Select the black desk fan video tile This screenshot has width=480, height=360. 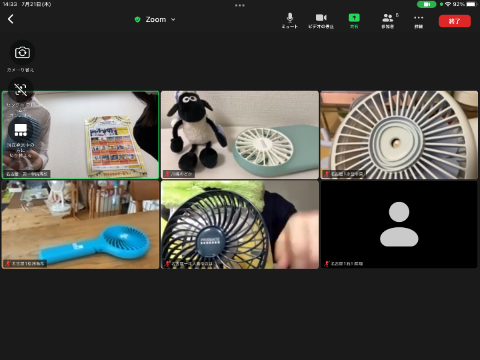pos(240,224)
